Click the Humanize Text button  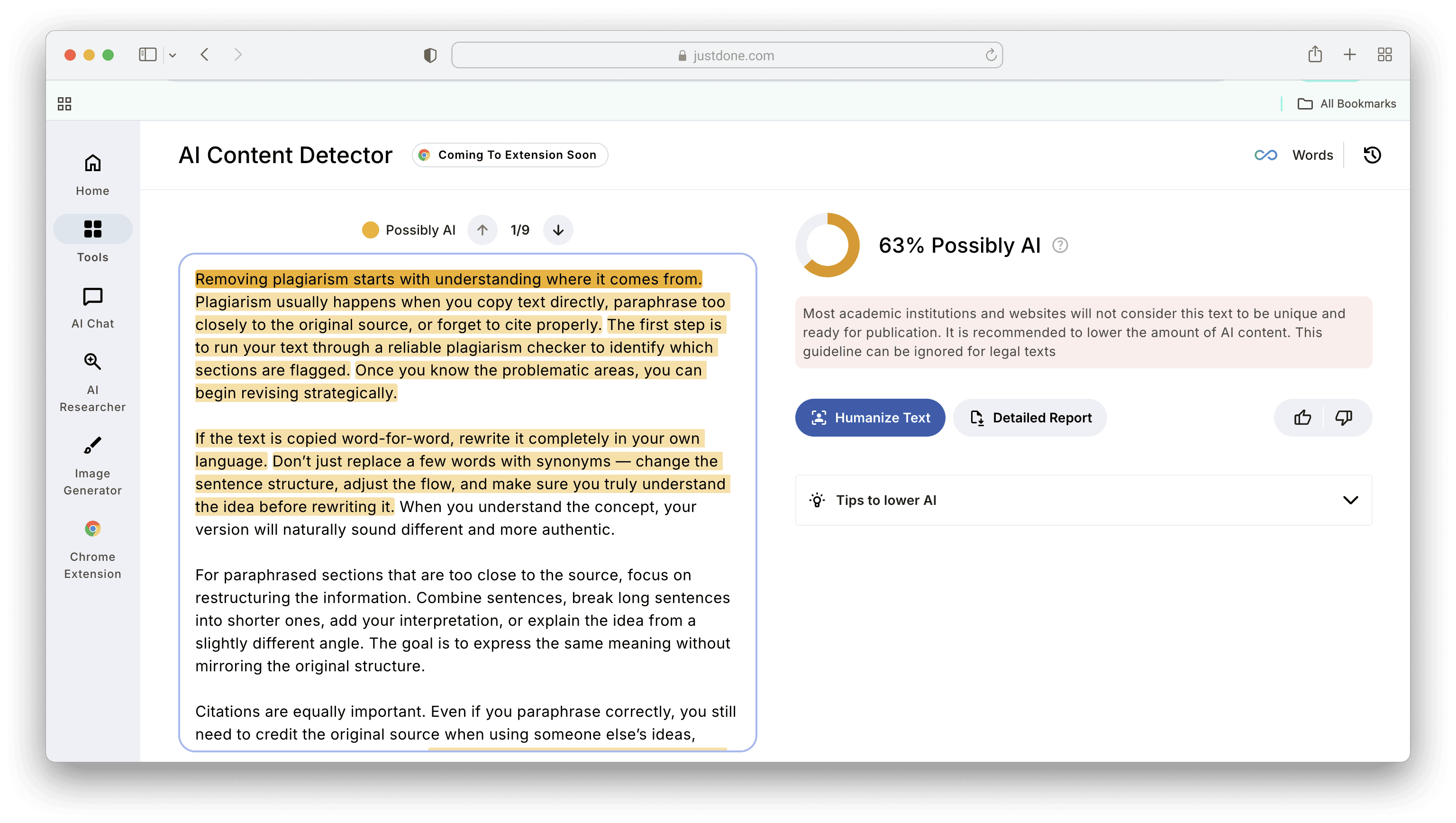pyautogui.click(x=870, y=418)
